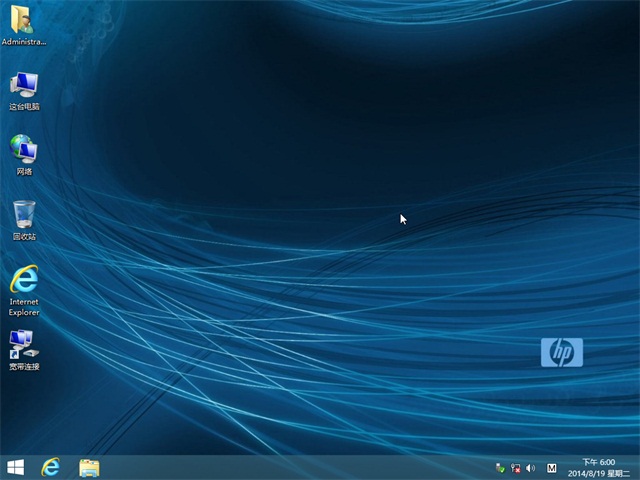The image size is (640, 480).
Task: Click the HP logo on the wallpaper
Action: (x=561, y=352)
